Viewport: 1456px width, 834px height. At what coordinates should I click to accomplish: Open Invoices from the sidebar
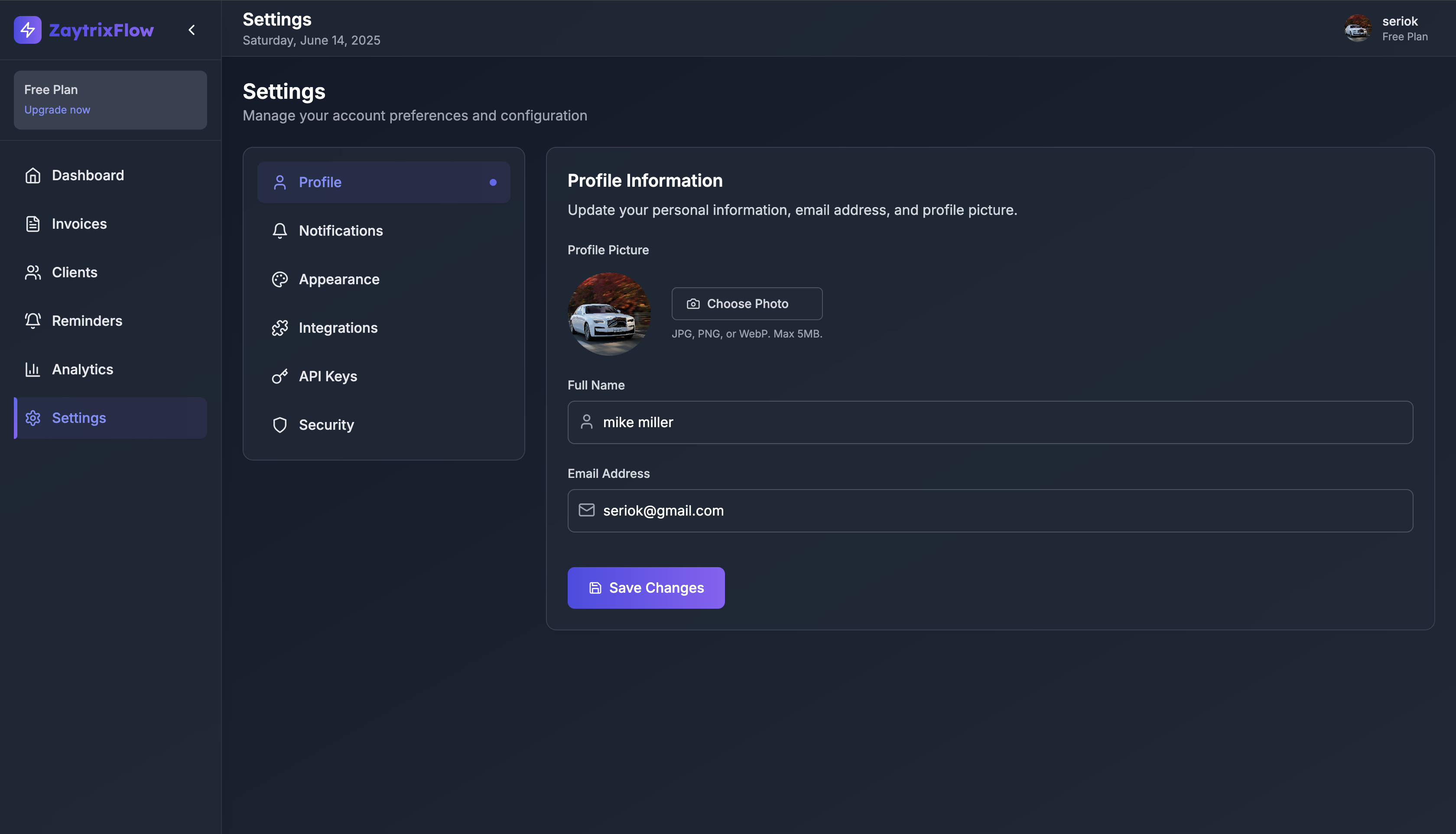(79, 224)
